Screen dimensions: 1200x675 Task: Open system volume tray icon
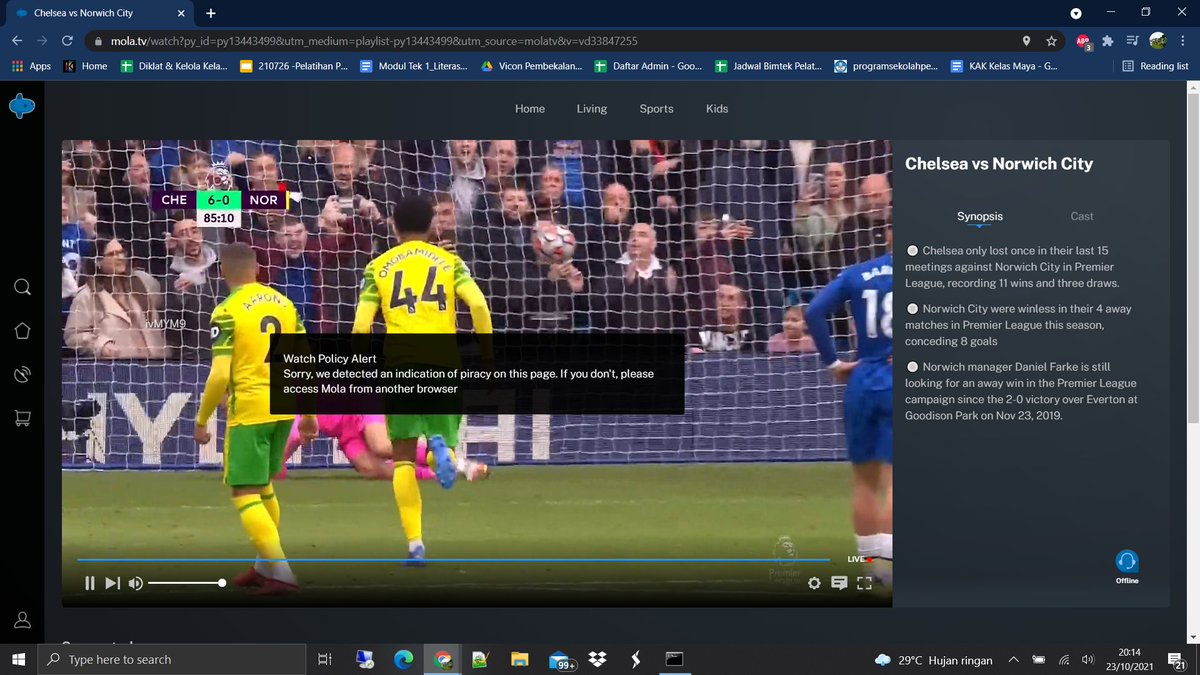[x=1086, y=660]
